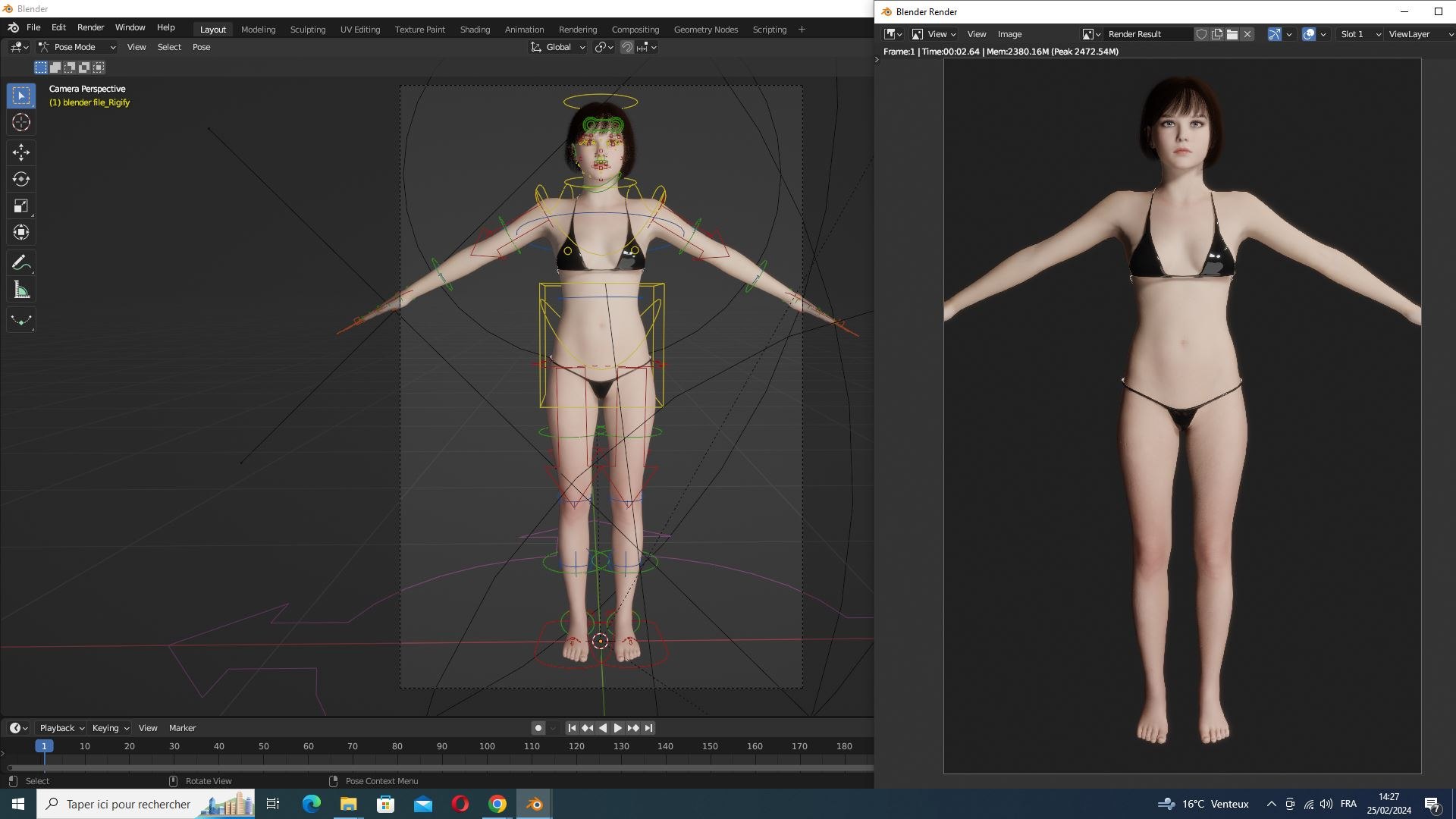Open the ViewLayer dropdown
This screenshot has width=1456, height=819.
click(x=1420, y=34)
